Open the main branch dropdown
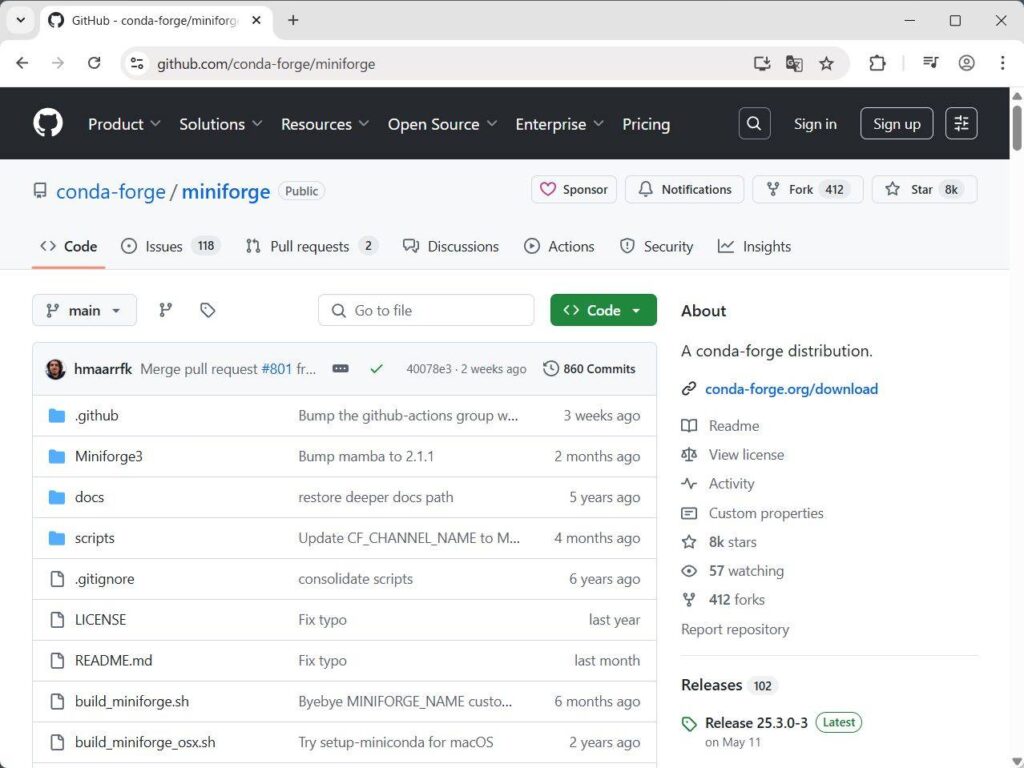Screen dimensions: 1024x768 pos(84,310)
